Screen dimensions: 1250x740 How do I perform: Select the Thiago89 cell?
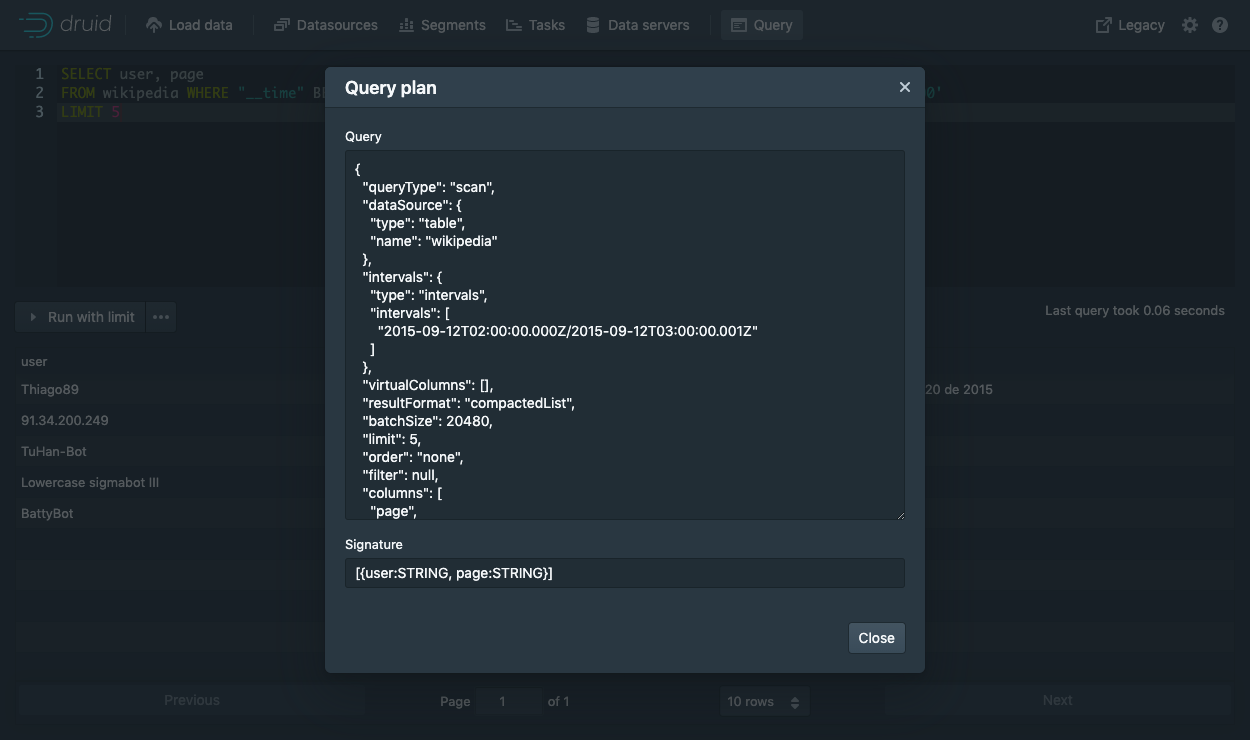pyautogui.click(x=50, y=389)
